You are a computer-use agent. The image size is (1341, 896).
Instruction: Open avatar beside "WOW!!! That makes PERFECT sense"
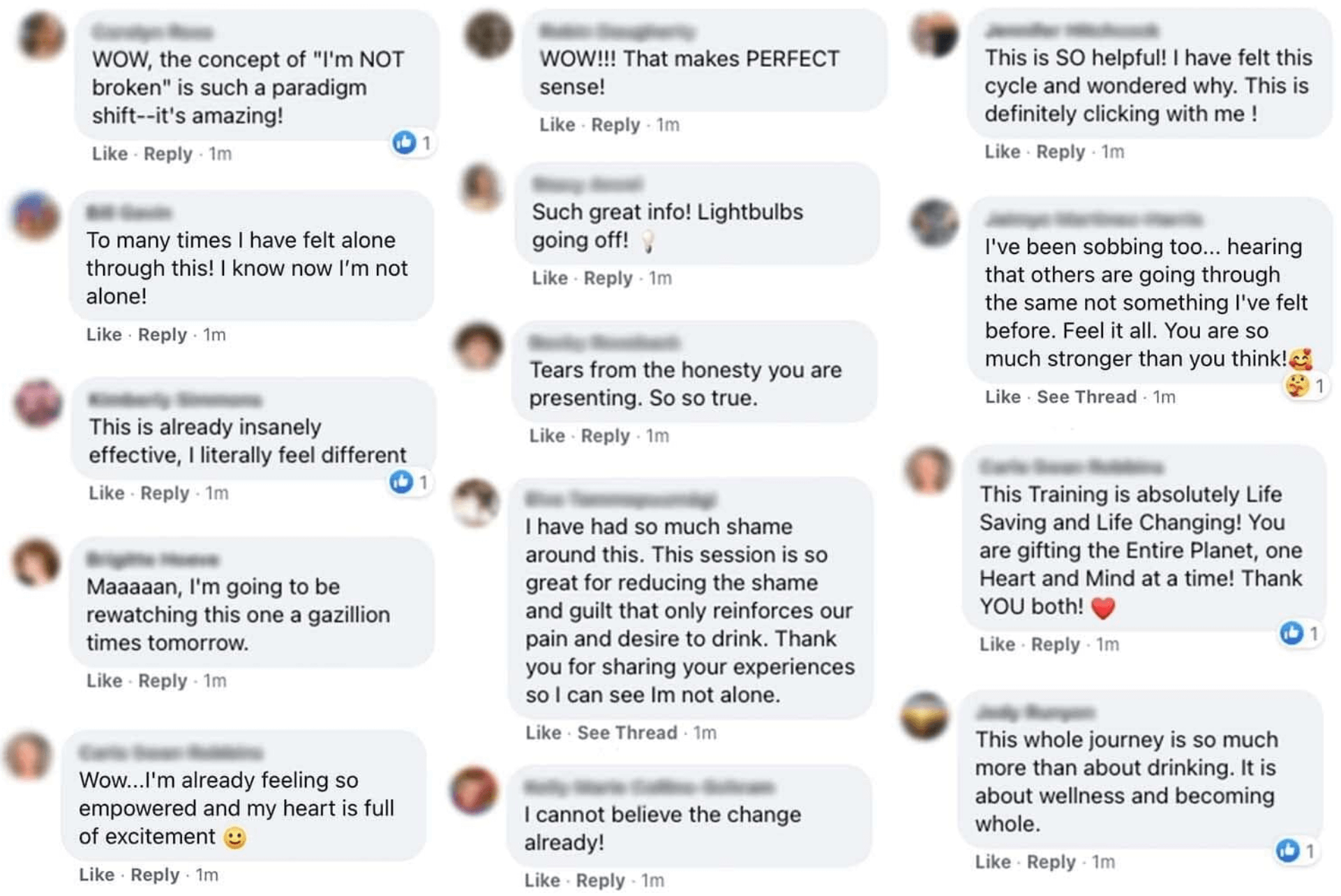click(x=488, y=33)
